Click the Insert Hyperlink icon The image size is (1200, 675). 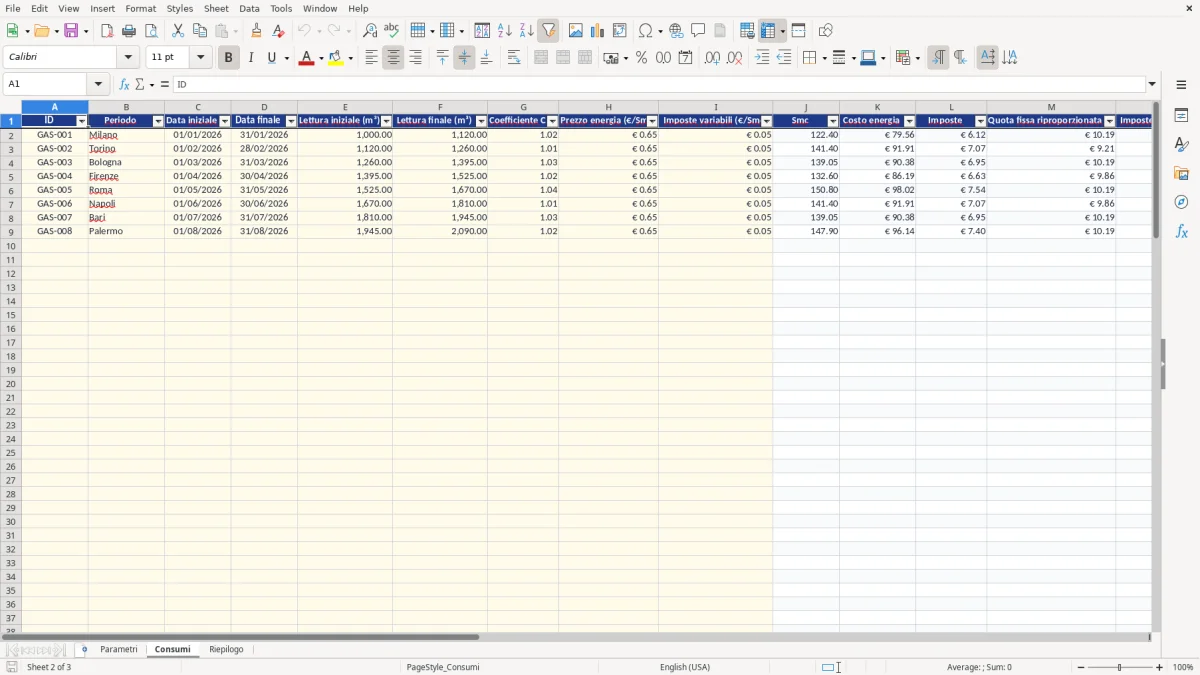coord(677,31)
